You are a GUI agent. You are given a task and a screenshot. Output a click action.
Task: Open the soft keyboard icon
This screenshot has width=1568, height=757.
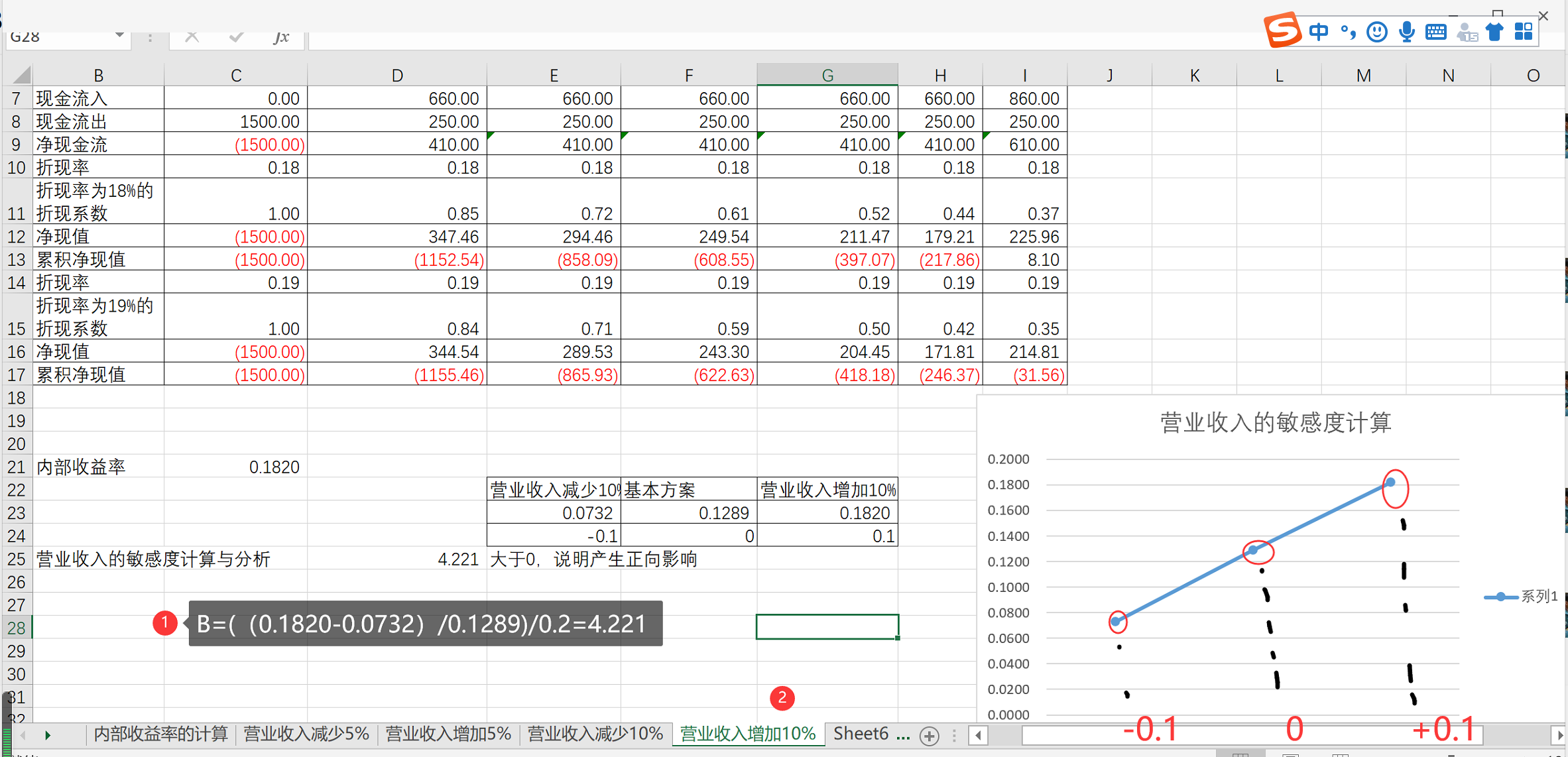1436,32
